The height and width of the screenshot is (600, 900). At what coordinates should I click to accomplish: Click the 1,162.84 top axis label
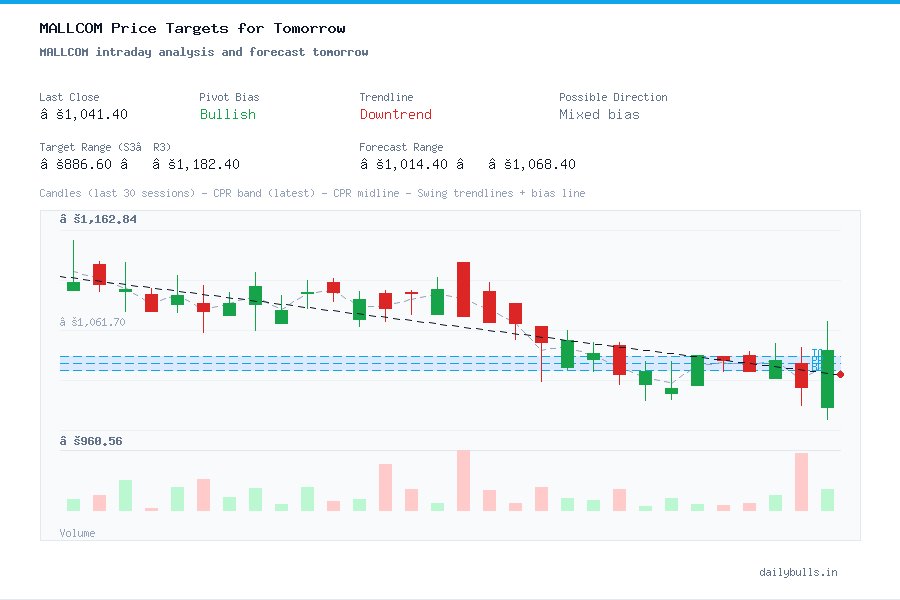point(98,219)
